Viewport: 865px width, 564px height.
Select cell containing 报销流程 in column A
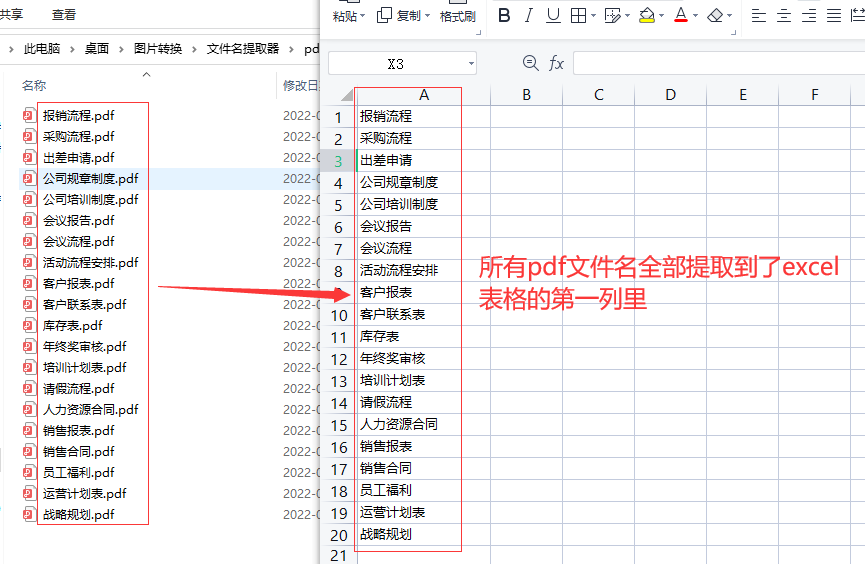coord(424,116)
